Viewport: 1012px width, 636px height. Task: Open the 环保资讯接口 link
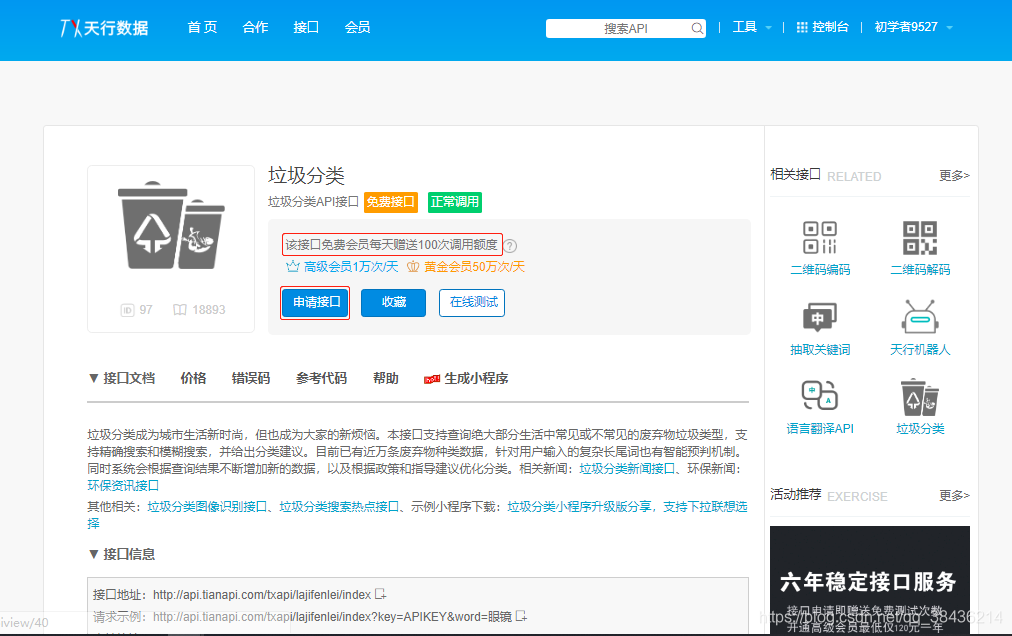point(123,486)
